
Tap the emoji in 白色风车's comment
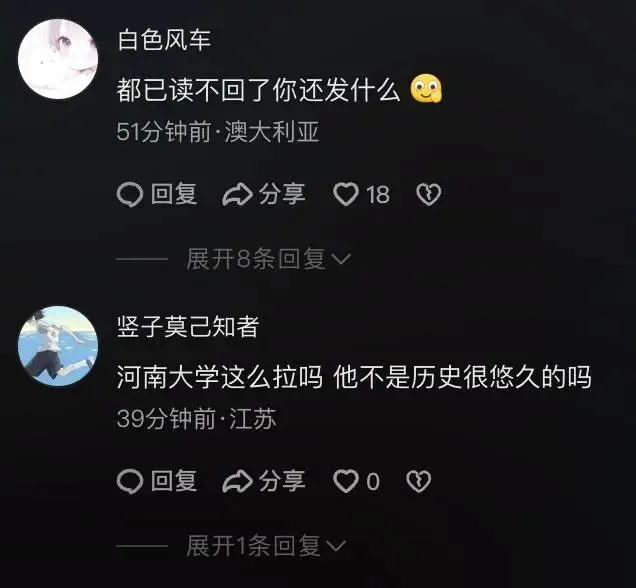(426, 89)
